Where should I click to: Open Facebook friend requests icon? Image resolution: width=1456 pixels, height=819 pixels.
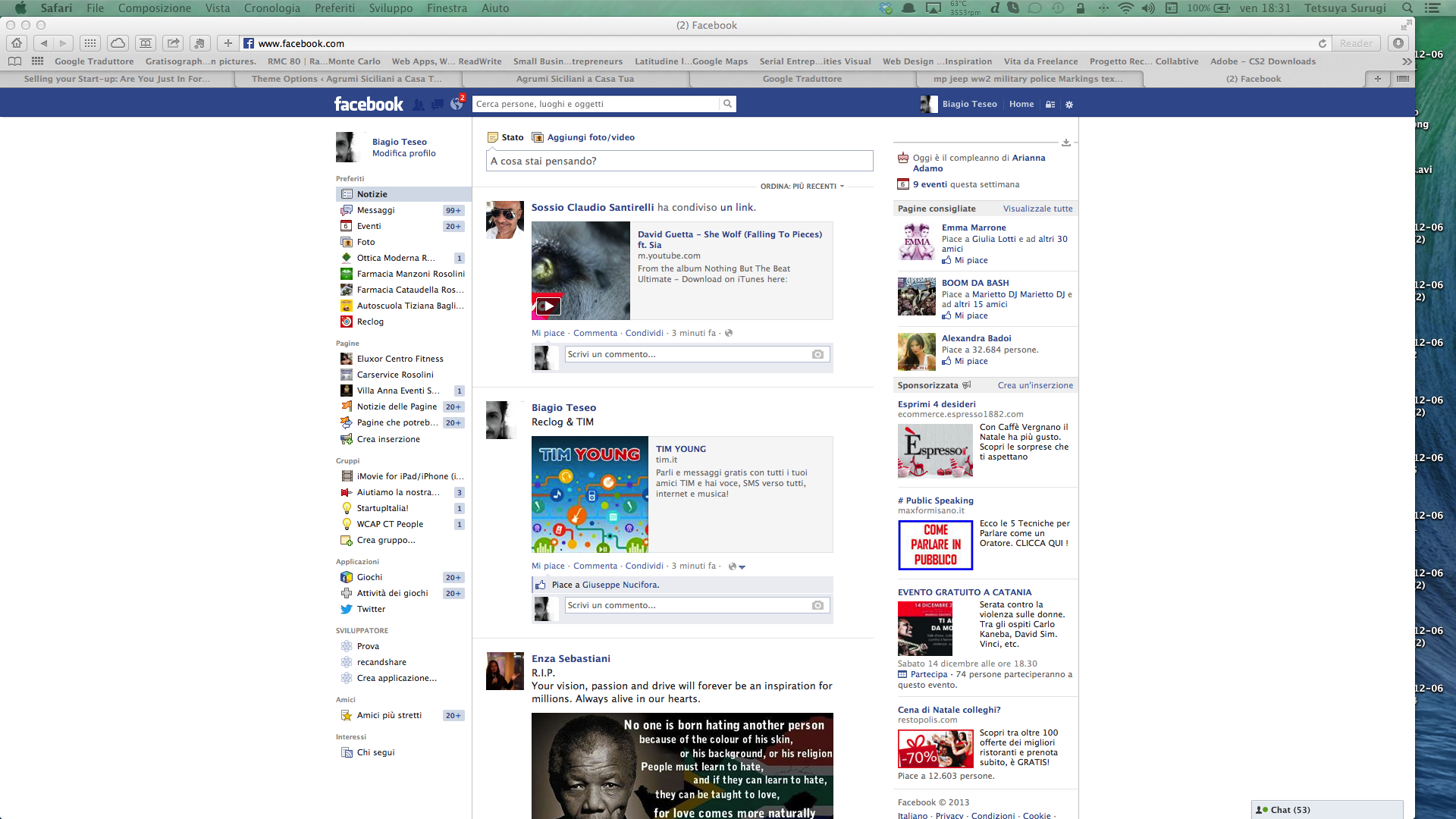click(x=419, y=105)
